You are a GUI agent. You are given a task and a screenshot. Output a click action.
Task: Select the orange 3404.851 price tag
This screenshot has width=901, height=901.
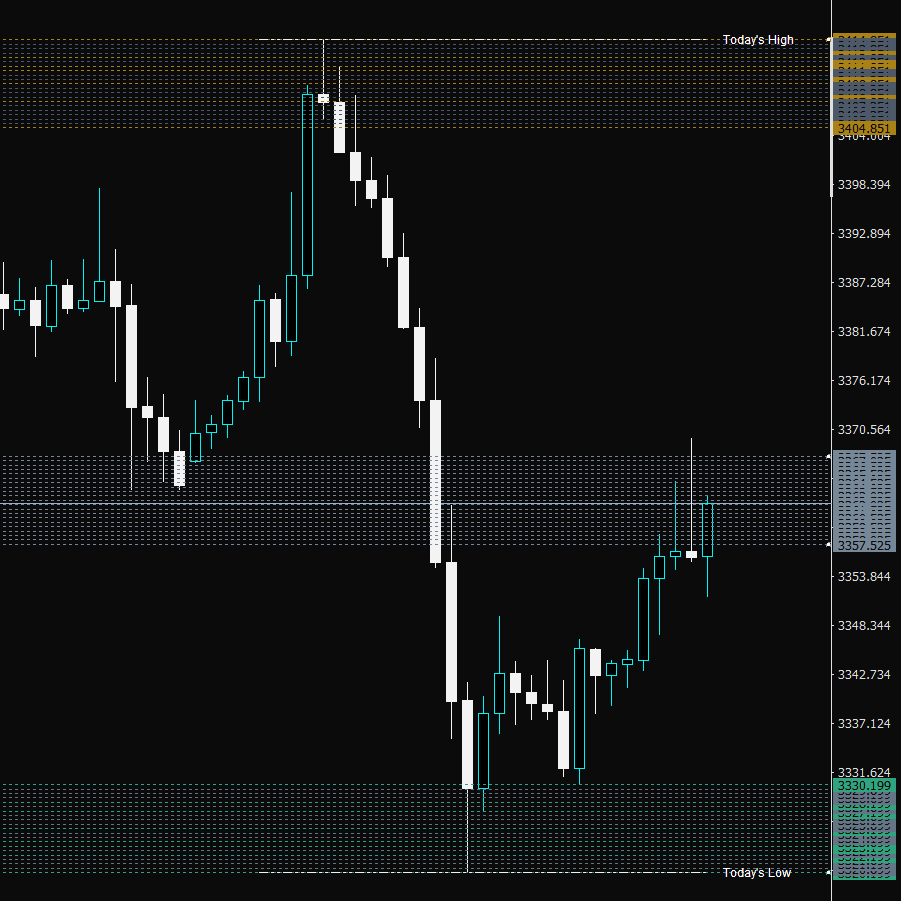pos(863,128)
